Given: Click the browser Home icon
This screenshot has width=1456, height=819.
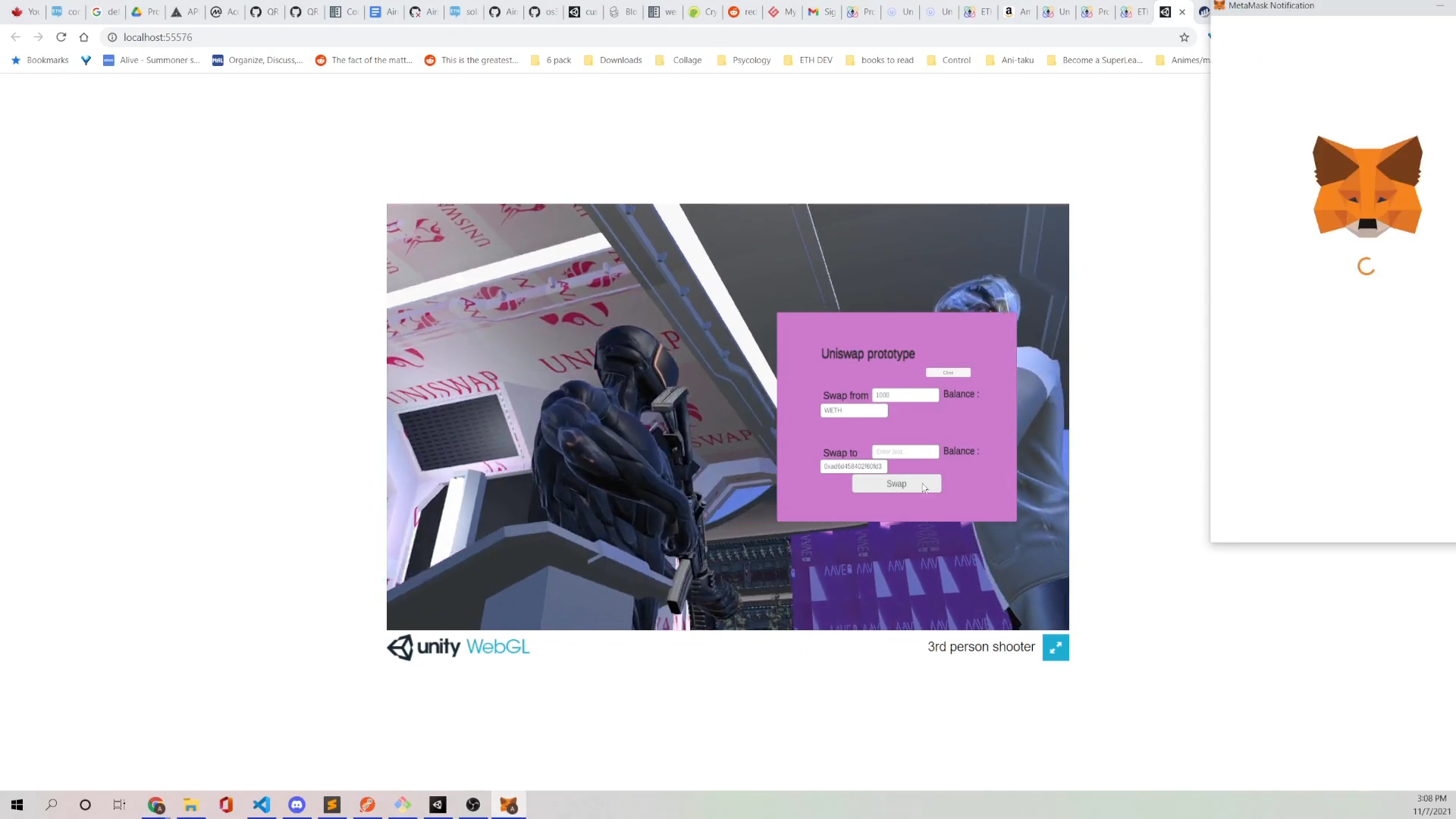Looking at the screenshot, I should pyautogui.click(x=84, y=37).
